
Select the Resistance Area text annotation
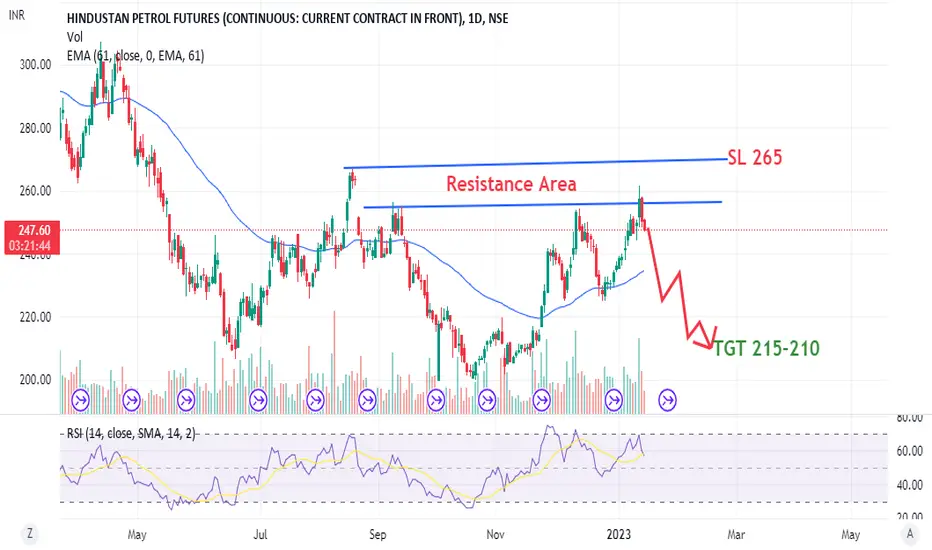(x=511, y=184)
